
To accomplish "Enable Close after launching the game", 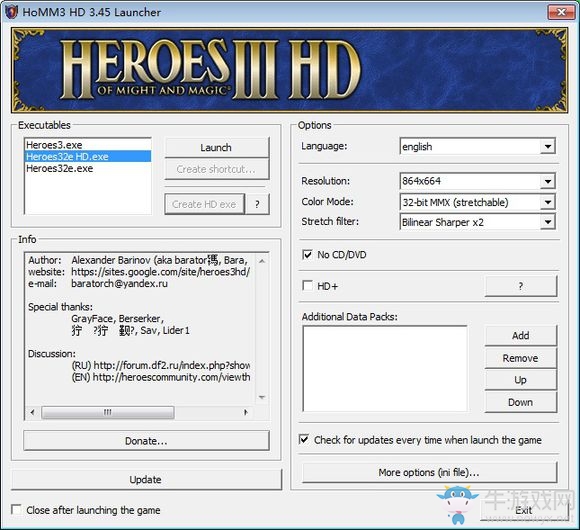I will (16, 510).
